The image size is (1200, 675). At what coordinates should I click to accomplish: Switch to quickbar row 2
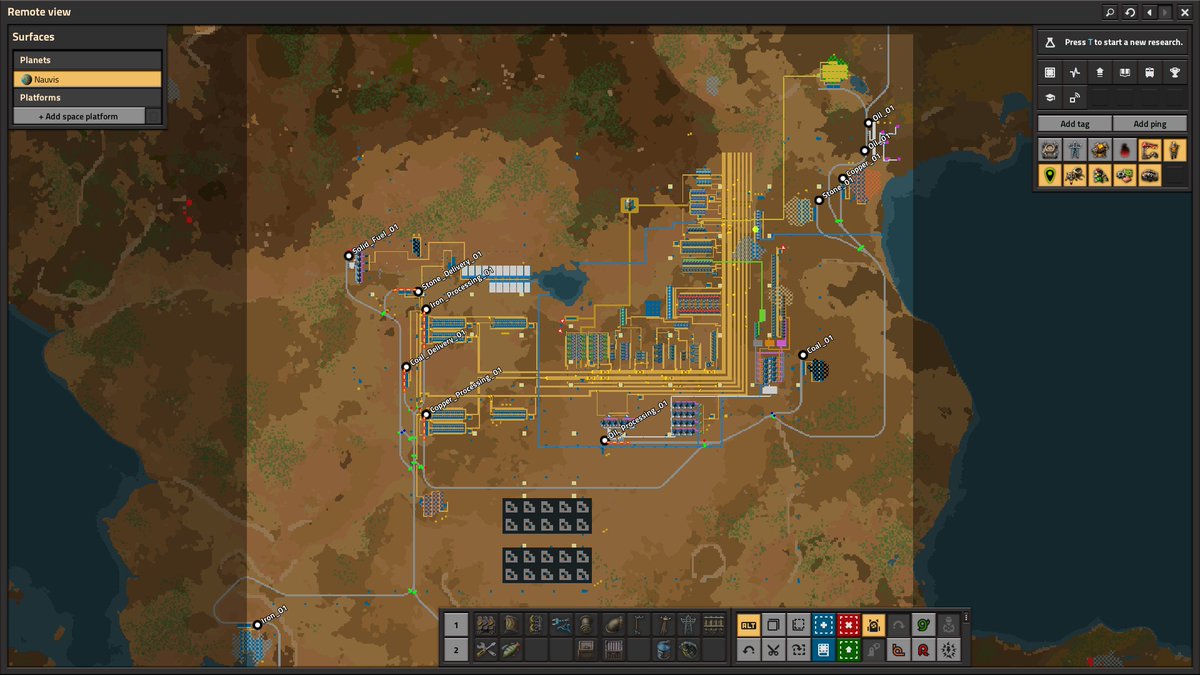click(456, 650)
